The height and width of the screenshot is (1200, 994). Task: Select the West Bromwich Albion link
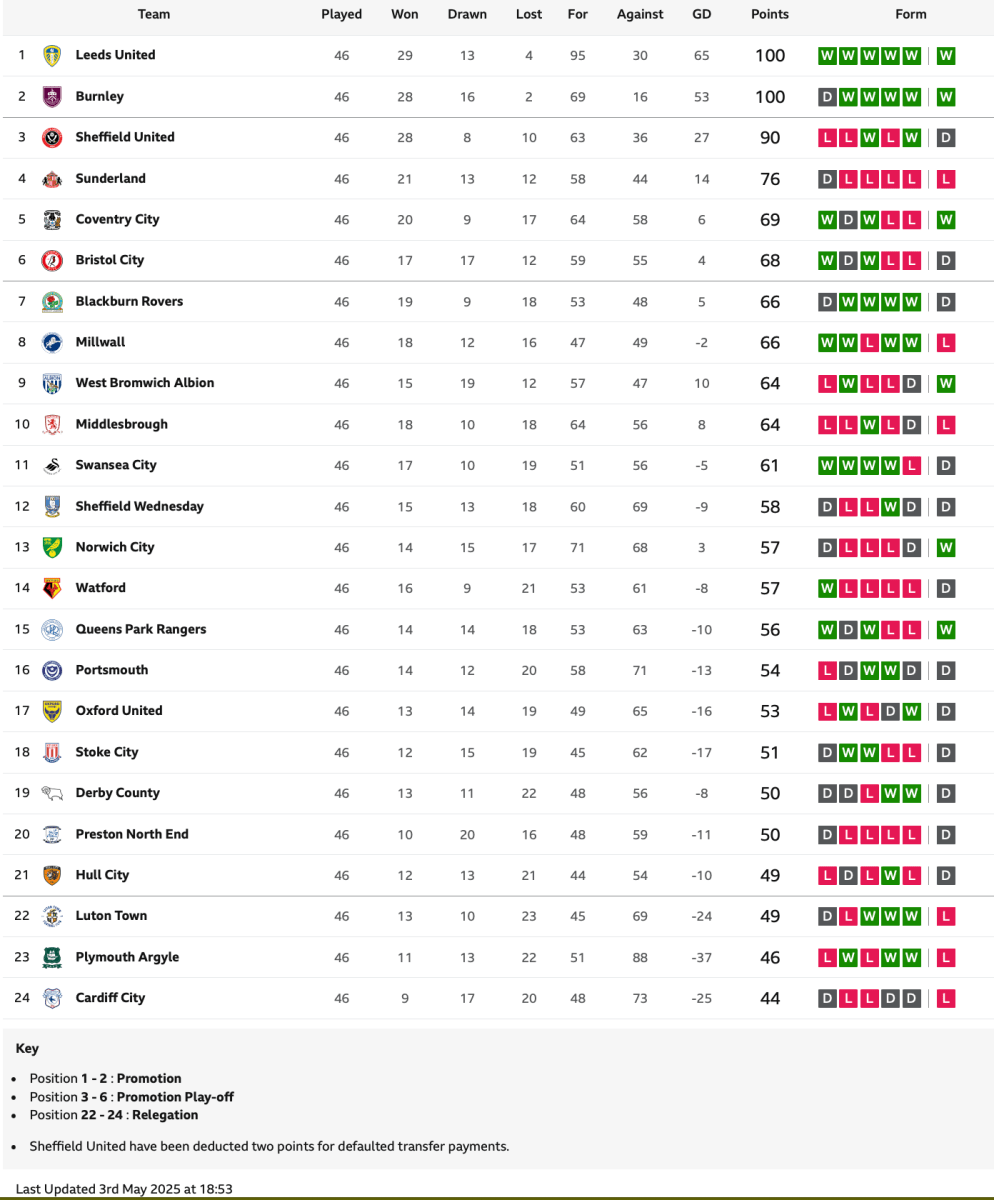click(x=145, y=383)
